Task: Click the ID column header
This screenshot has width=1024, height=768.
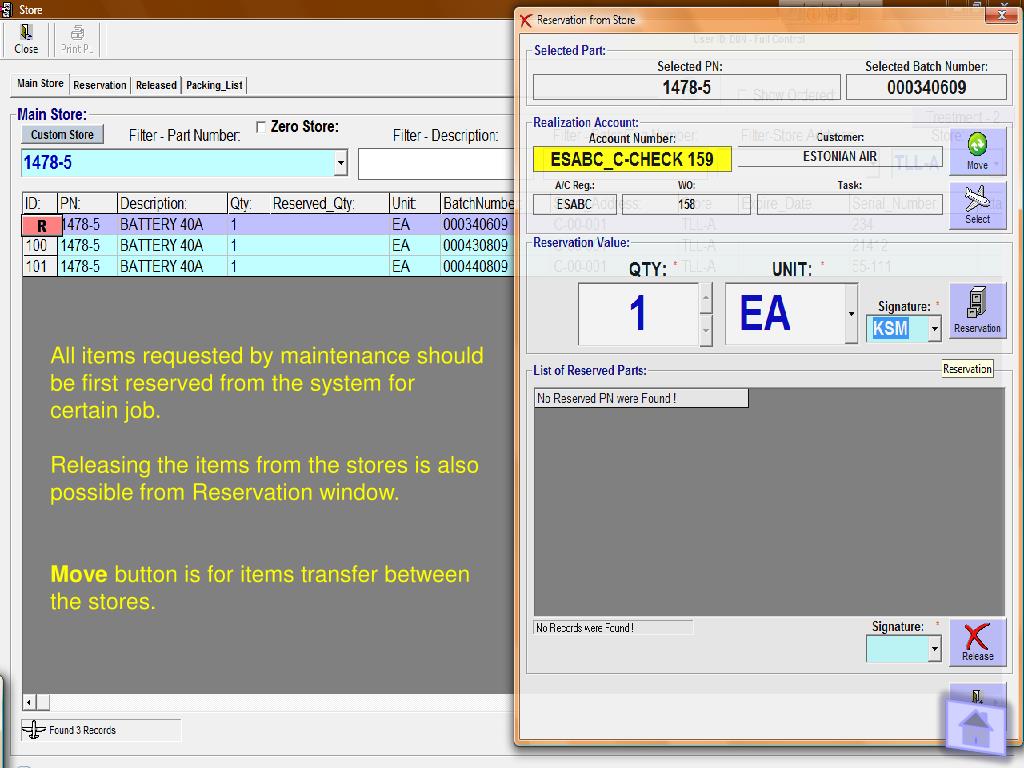Action: [40, 204]
